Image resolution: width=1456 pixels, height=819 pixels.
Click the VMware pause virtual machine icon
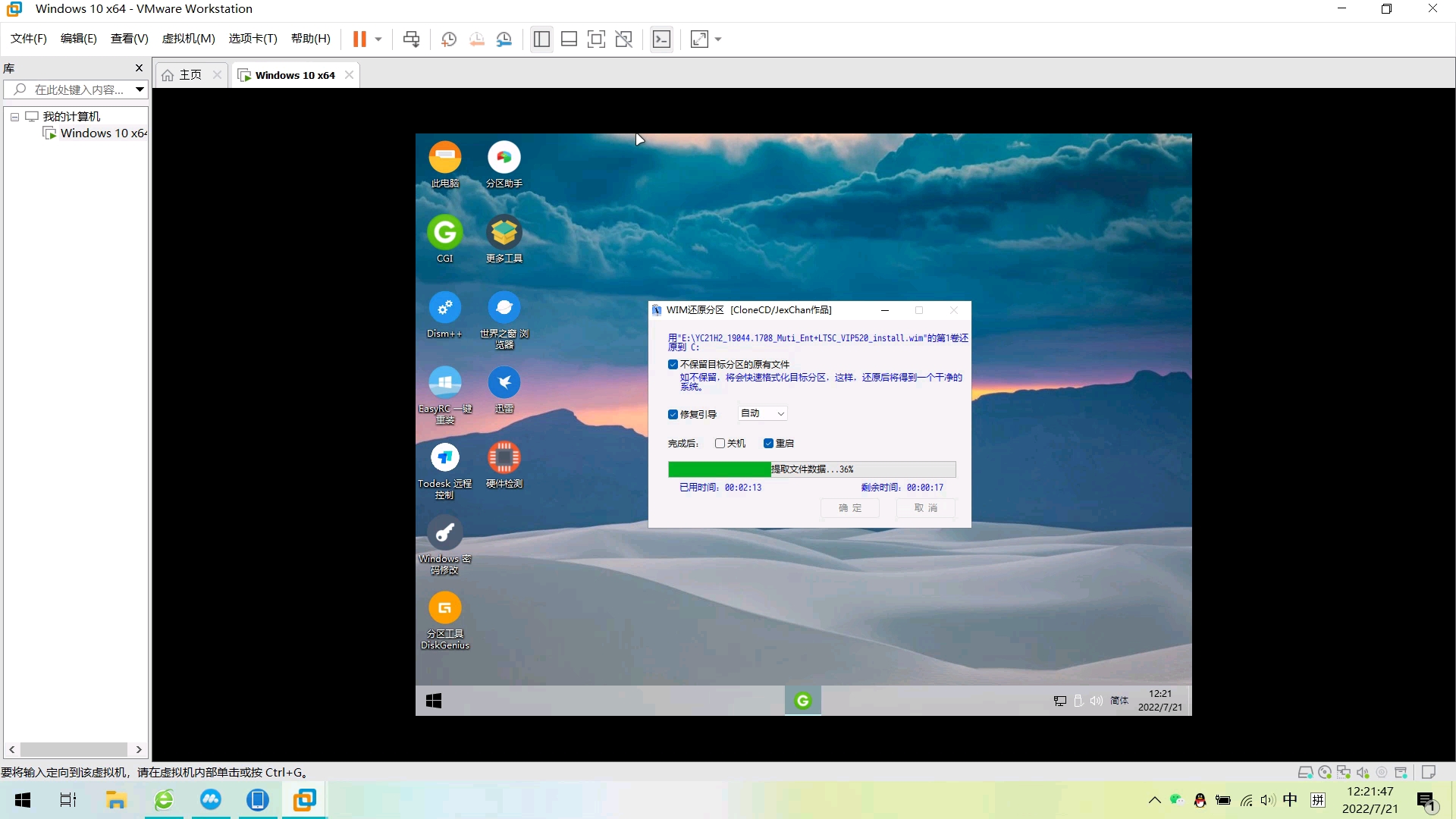[x=359, y=39]
